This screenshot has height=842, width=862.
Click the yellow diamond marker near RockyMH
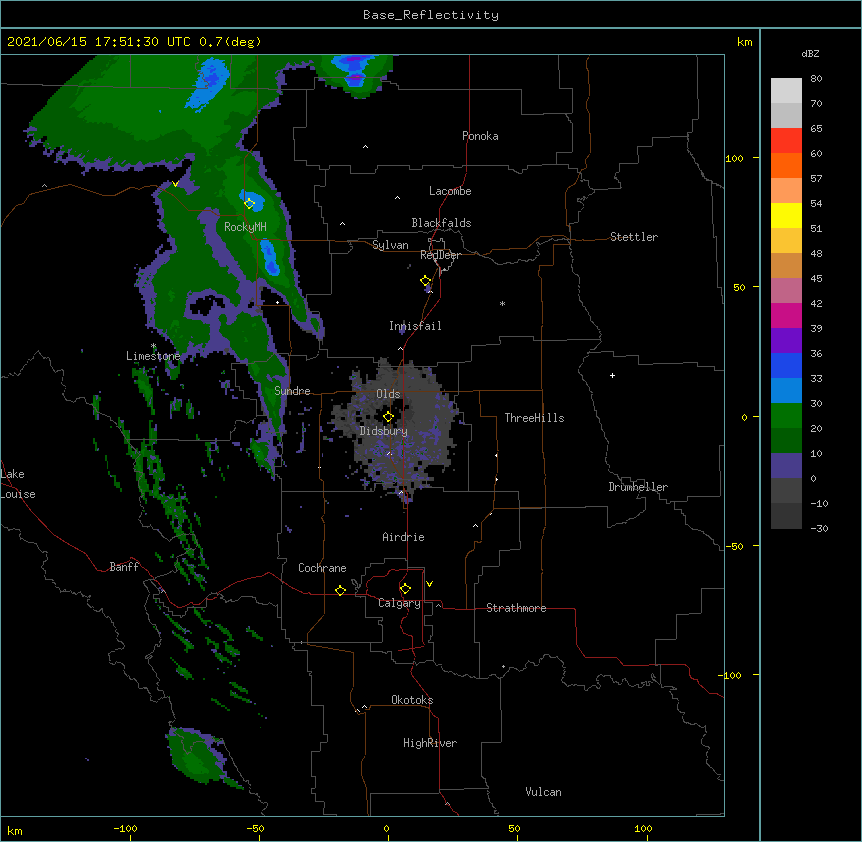tap(249, 204)
